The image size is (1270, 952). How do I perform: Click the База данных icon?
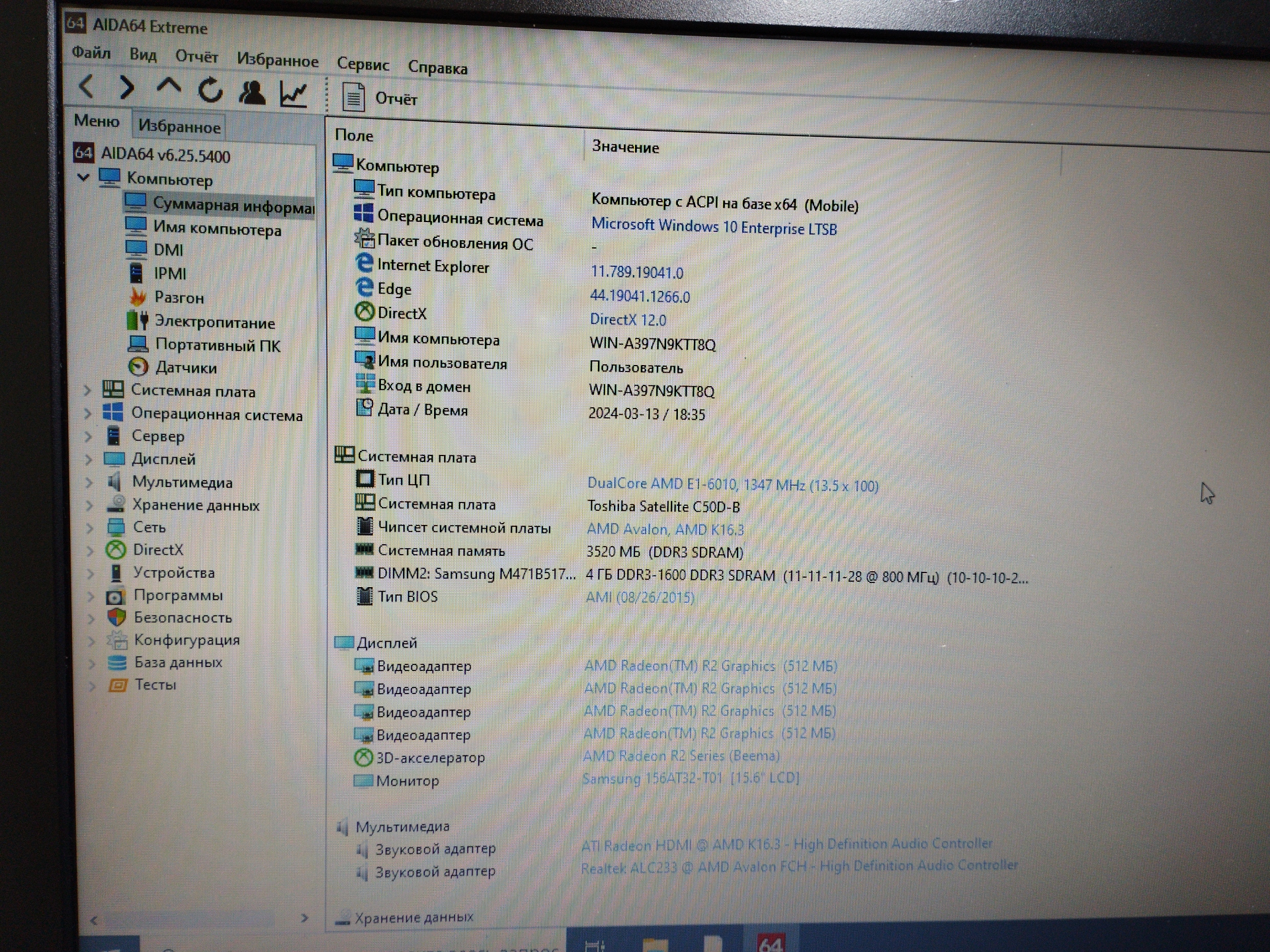point(117,662)
